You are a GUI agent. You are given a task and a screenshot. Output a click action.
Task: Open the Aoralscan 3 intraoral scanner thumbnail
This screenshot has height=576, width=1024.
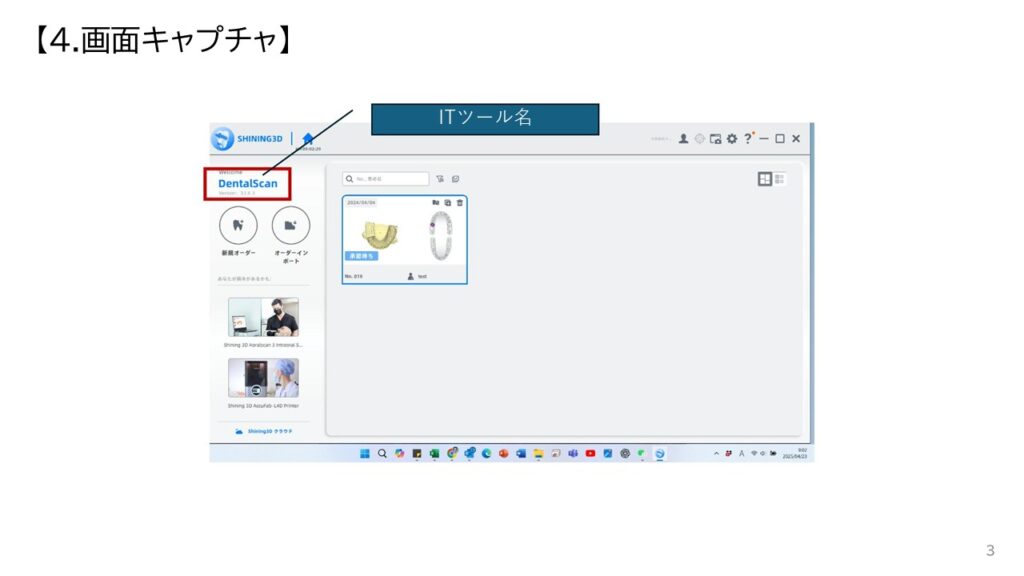pos(263,317)
